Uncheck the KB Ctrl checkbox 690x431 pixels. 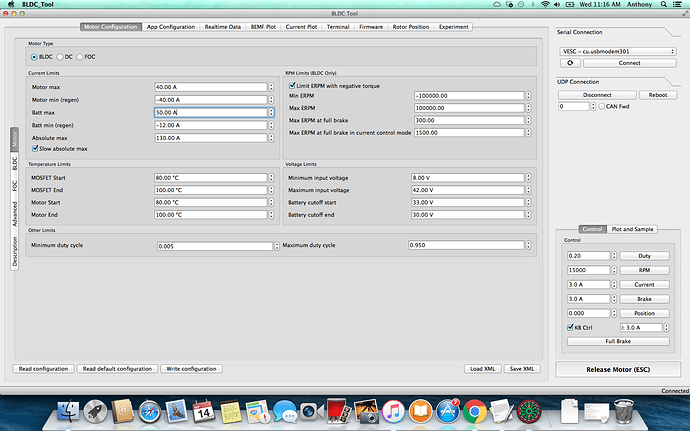(570, 327)
